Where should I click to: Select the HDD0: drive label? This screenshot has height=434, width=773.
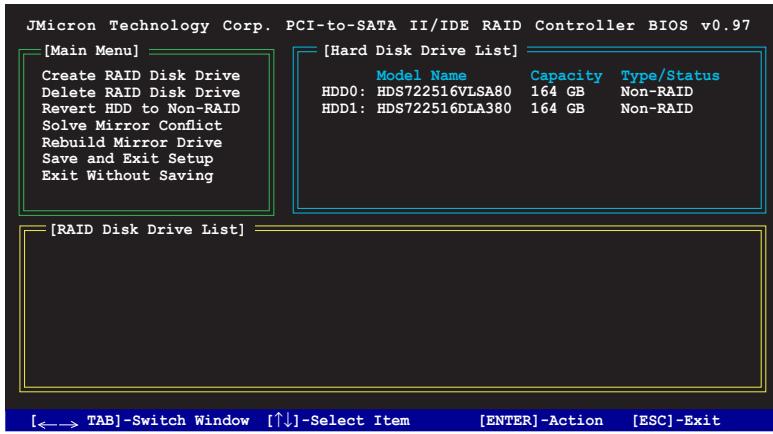coord(344,92)
